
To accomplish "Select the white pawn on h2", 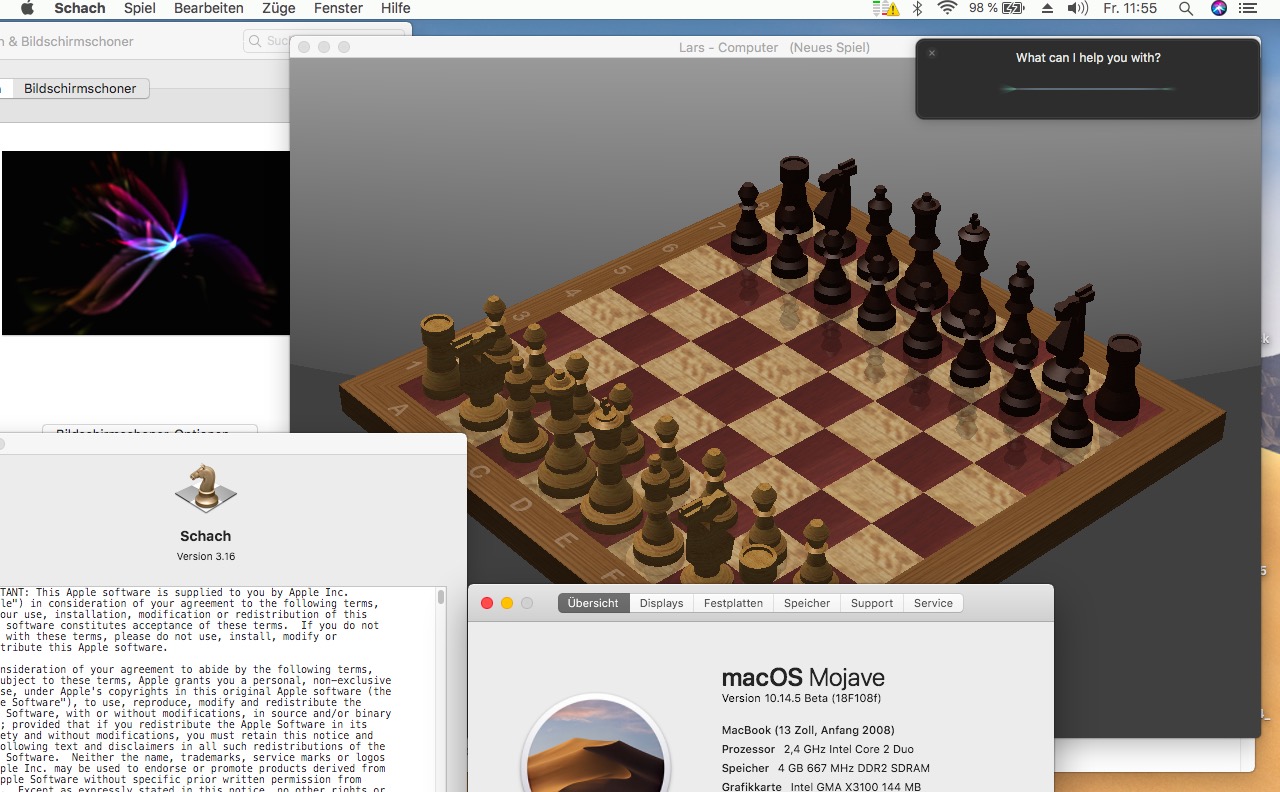I will click(x=816, y=552).
